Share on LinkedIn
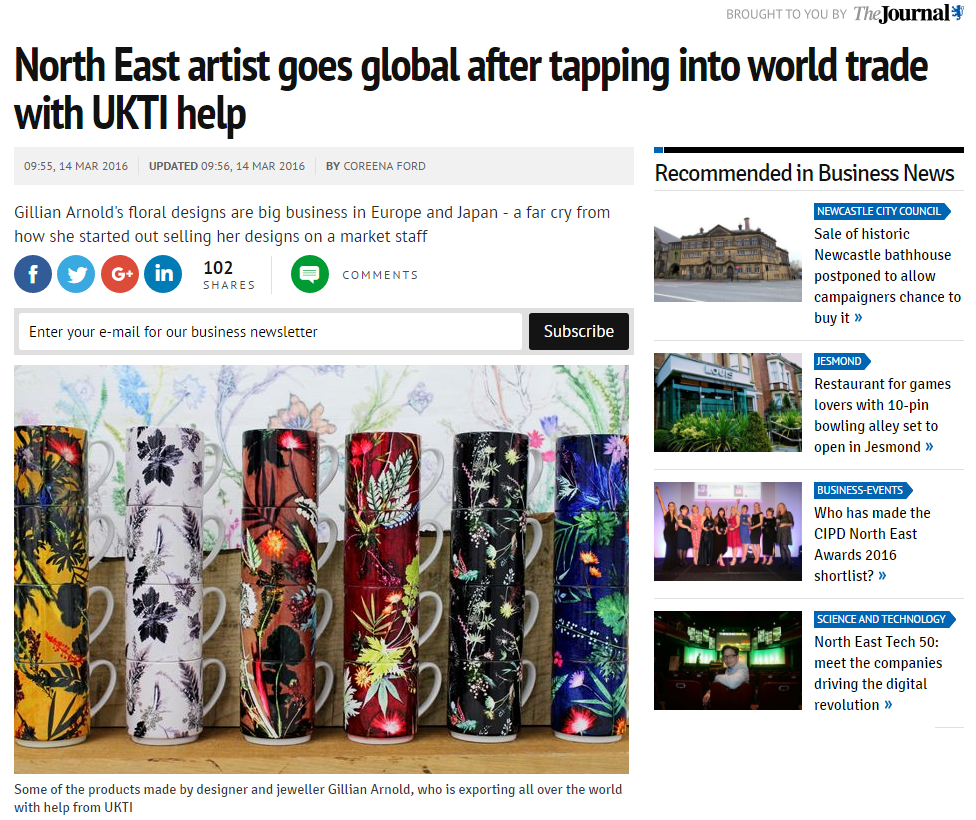Image resolution: width=976 pixels, height=820 pixels. (163, 274)
